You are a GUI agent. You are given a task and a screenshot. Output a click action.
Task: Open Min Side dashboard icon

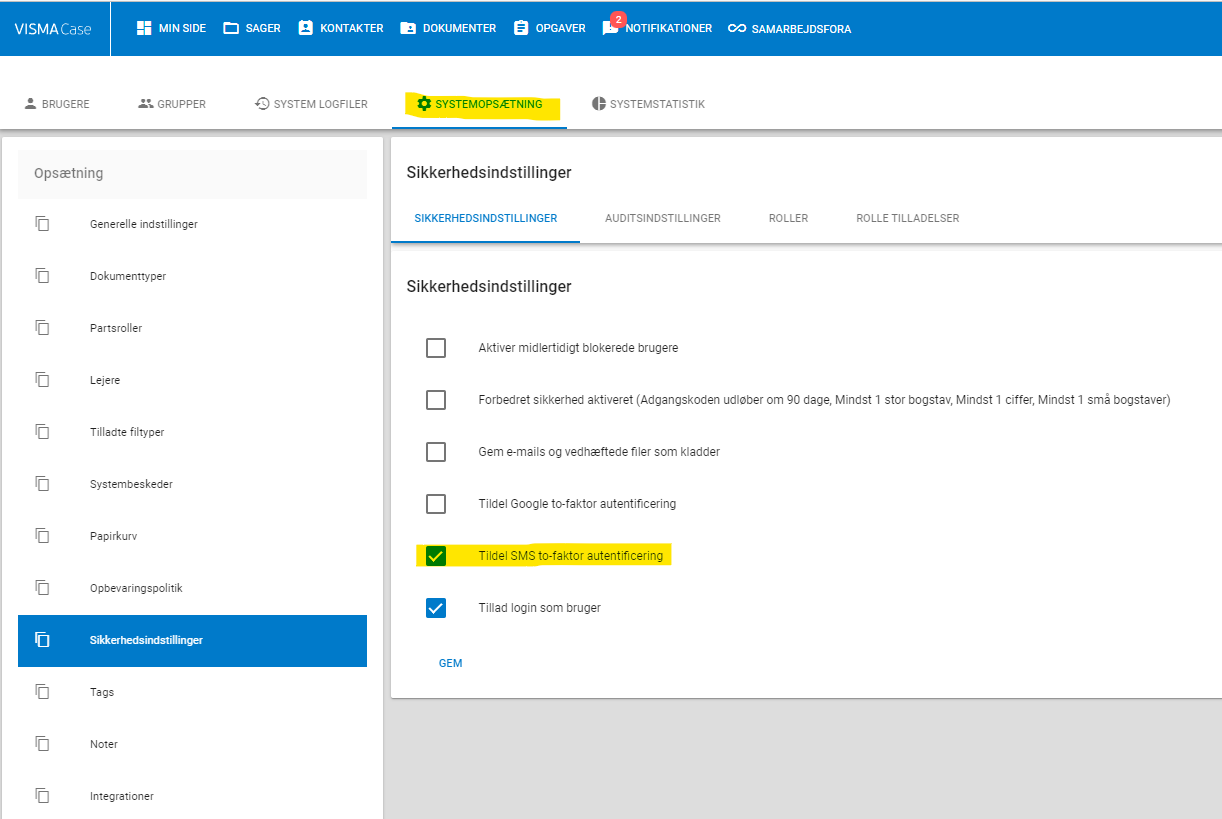coord(144,28)
